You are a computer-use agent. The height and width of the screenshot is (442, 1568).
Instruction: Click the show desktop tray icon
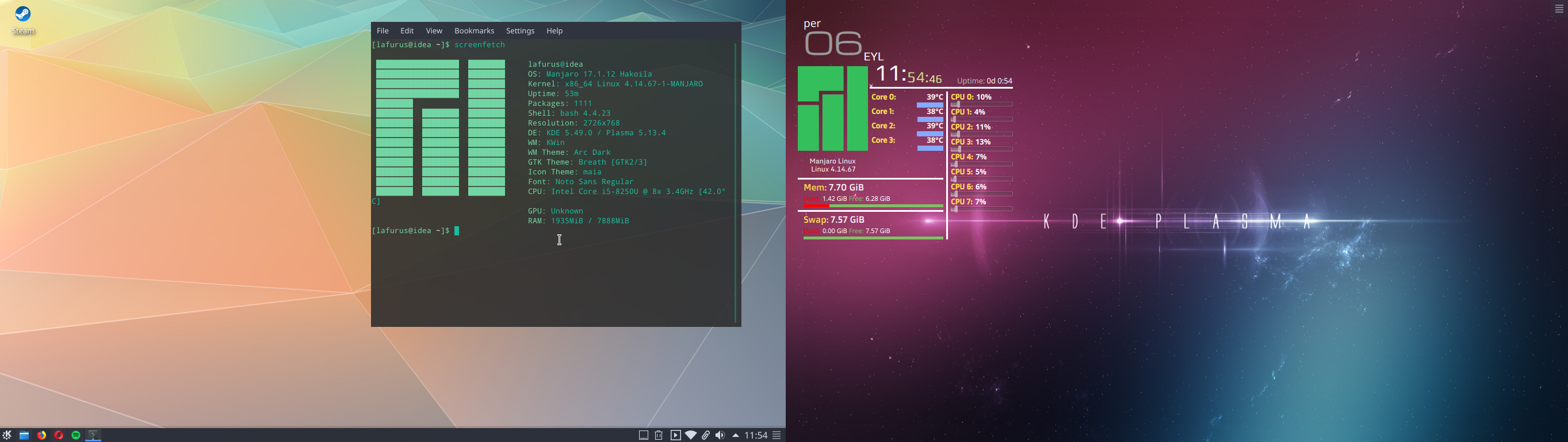pos(644,435)
